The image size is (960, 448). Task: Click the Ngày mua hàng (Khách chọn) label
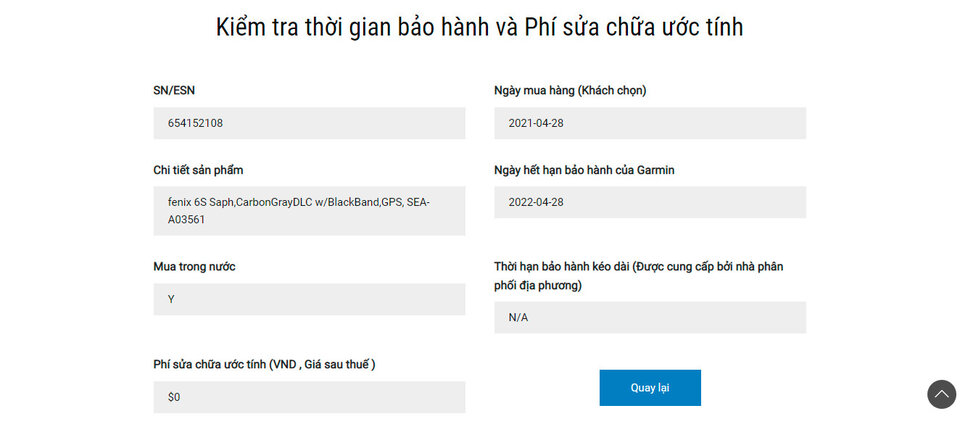tap(570, 91)
